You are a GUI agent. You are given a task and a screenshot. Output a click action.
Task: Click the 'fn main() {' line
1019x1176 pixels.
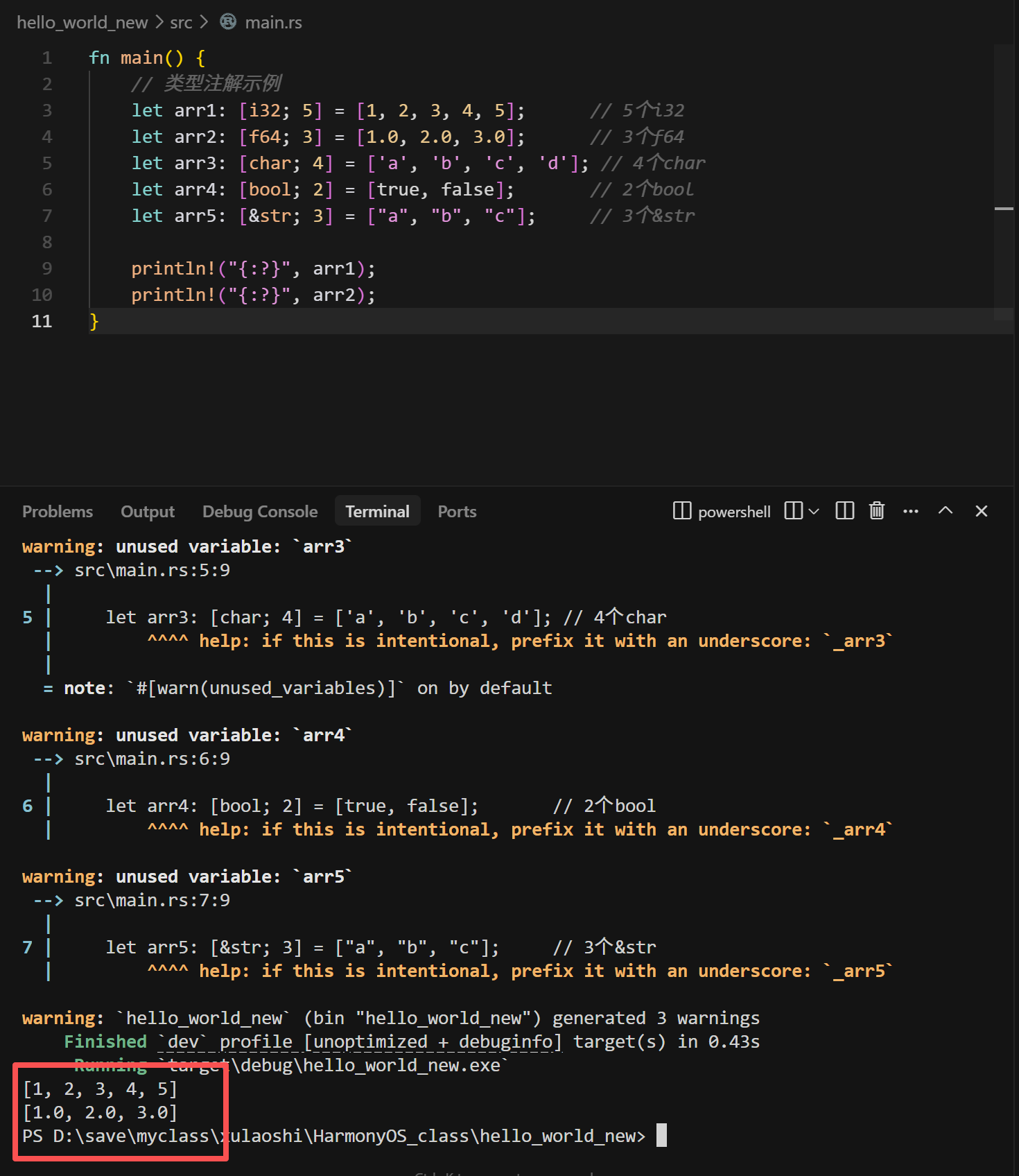(147, 58)
